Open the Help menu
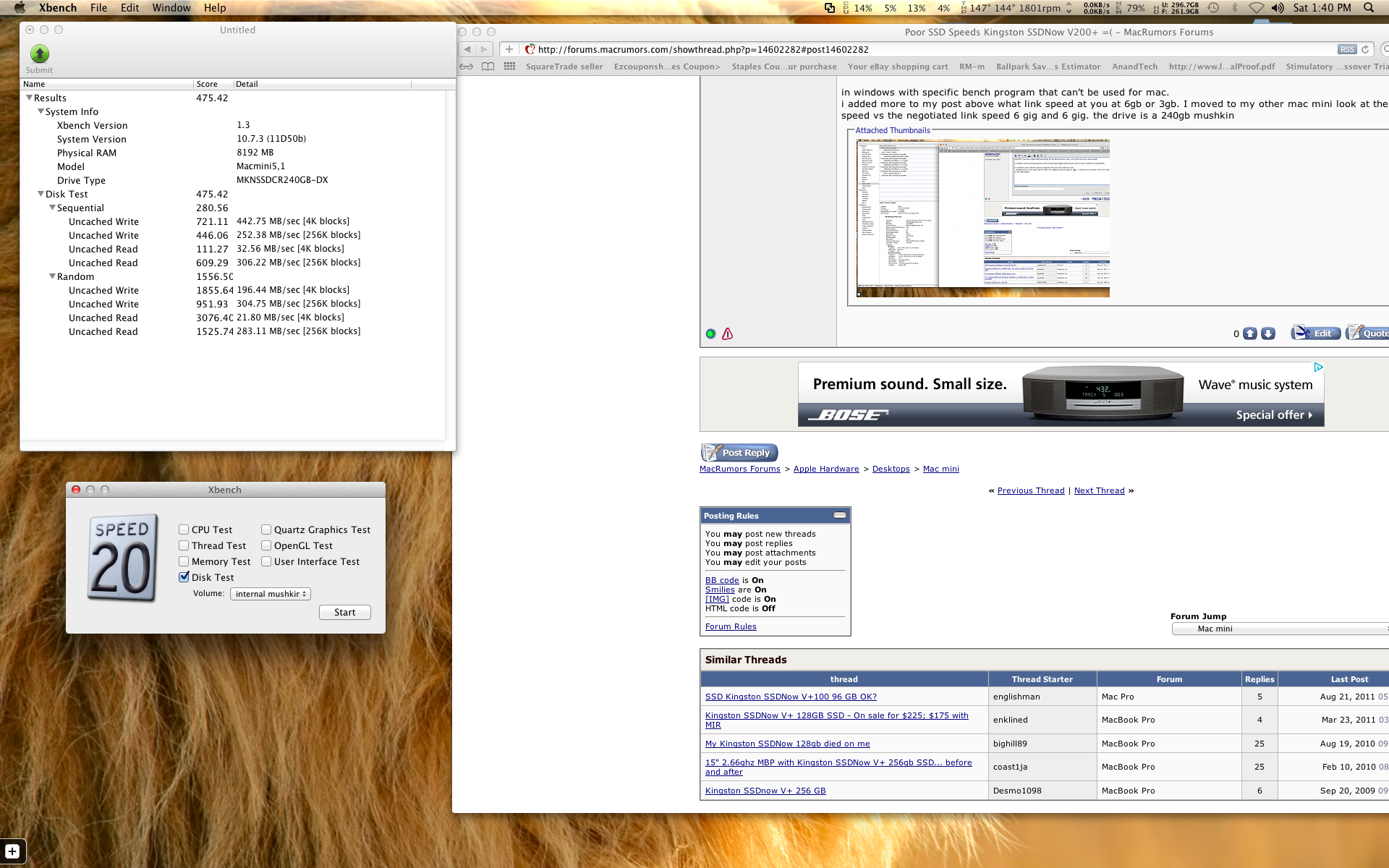Screen dimensions: 1389x868 [x=215, y=8]
